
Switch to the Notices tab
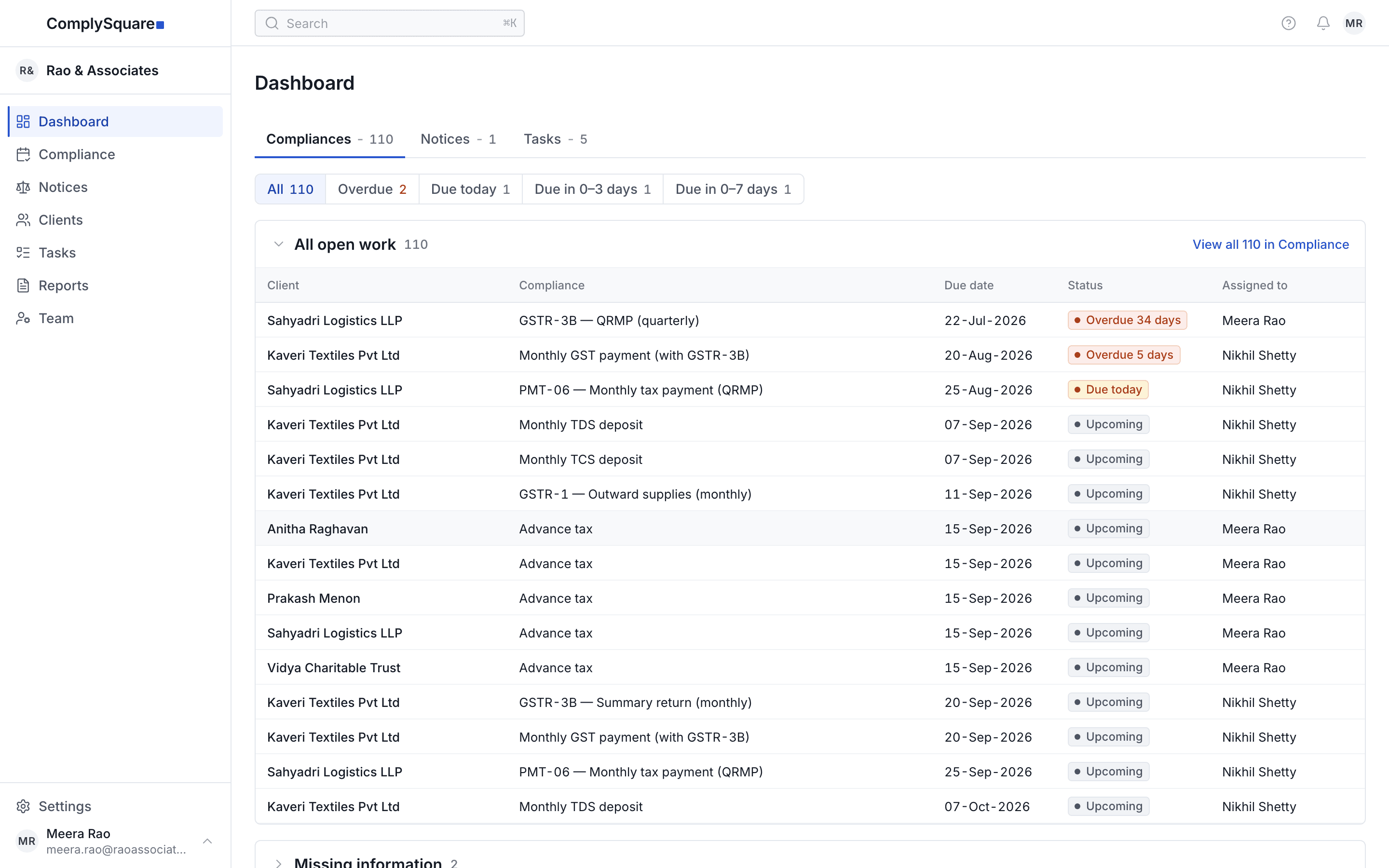click(458, 139)
